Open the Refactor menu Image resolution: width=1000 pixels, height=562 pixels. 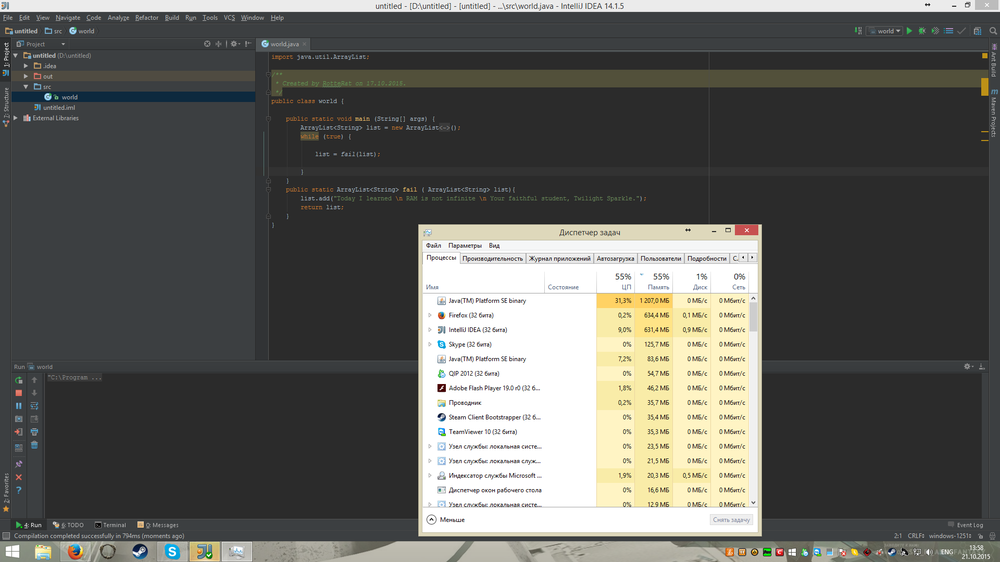[x=146, y=17]
